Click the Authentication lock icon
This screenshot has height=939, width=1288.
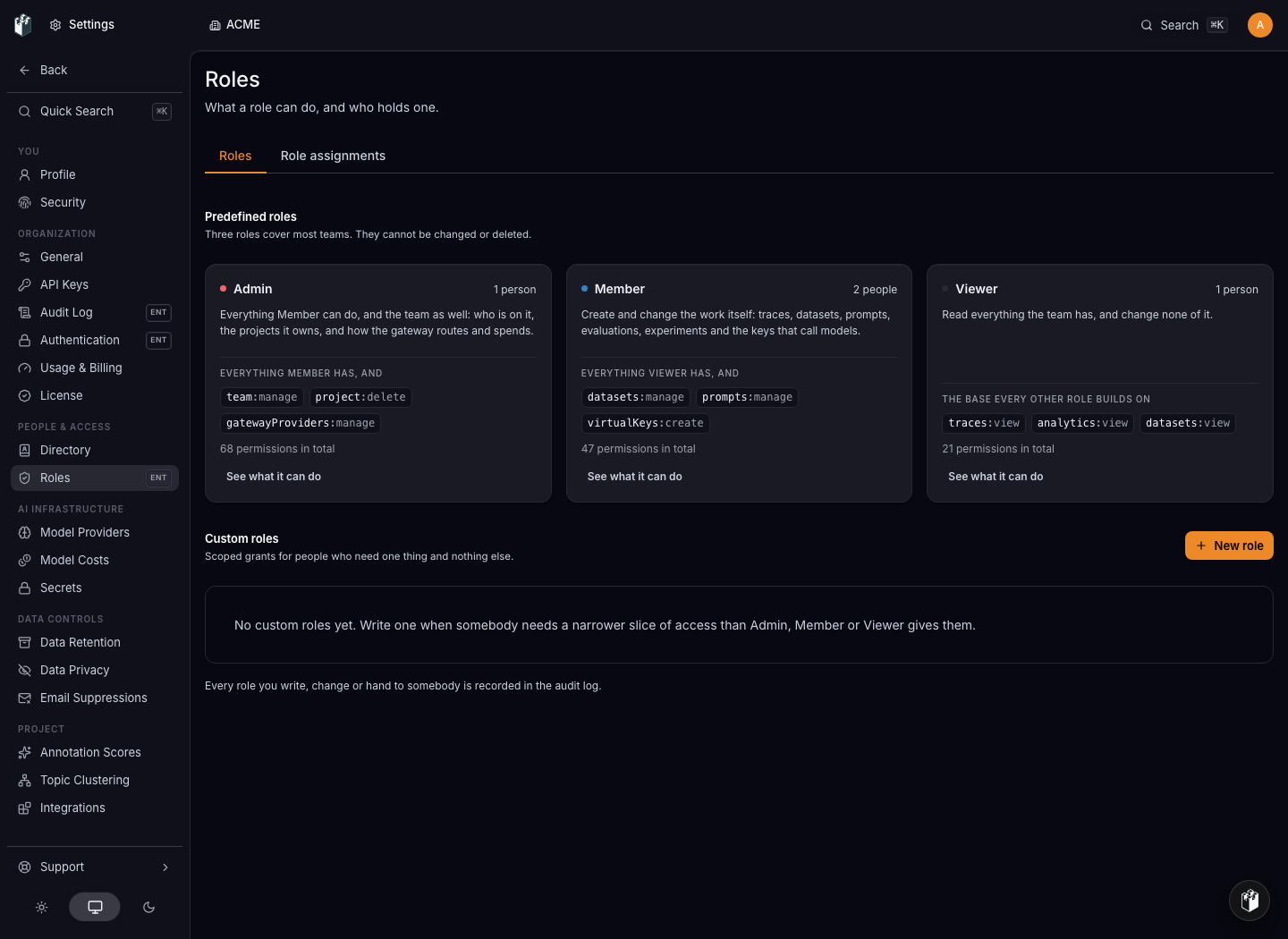(25, 340)
